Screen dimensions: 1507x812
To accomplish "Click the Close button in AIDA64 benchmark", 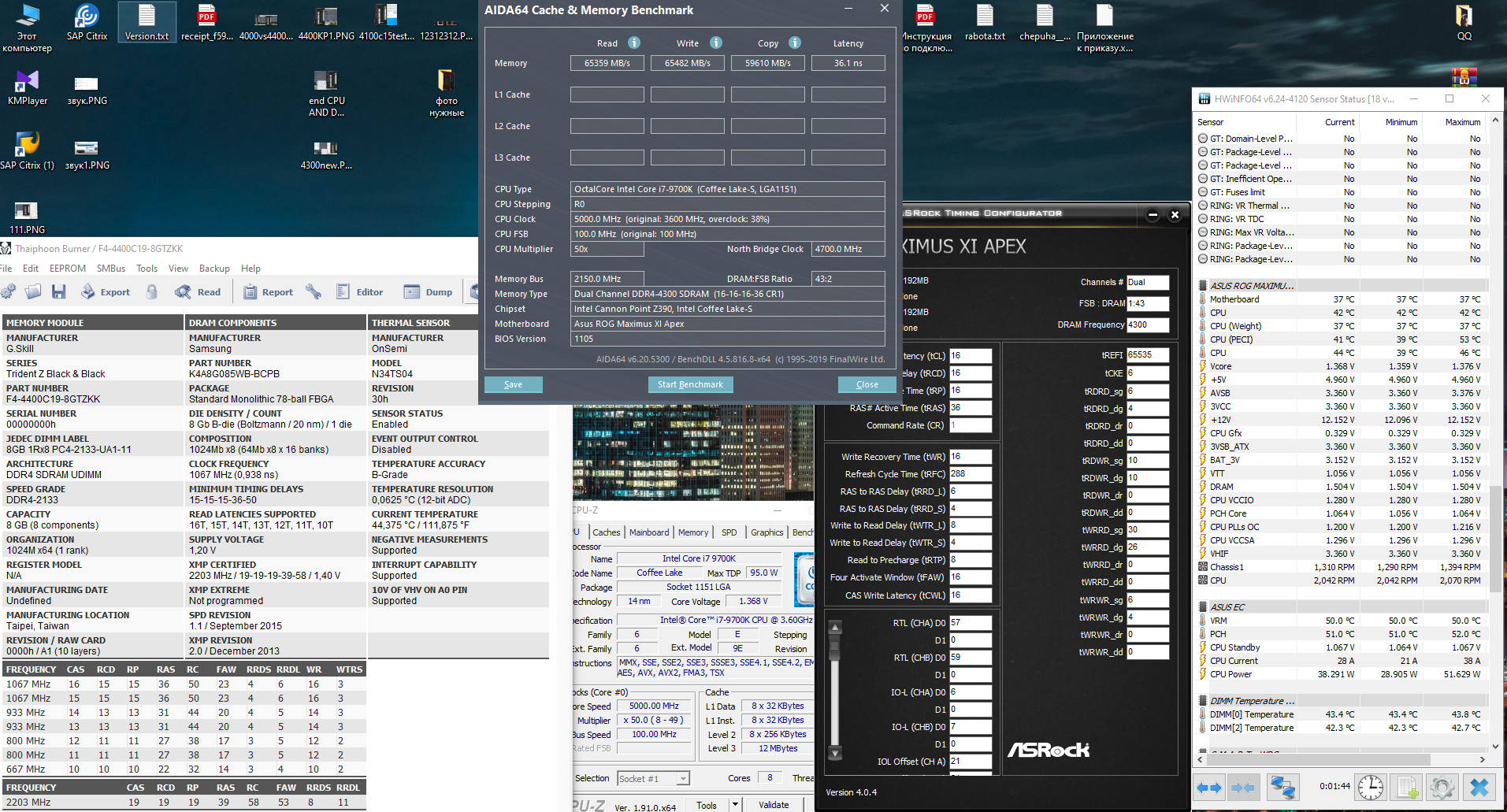I will pos(867,384).
